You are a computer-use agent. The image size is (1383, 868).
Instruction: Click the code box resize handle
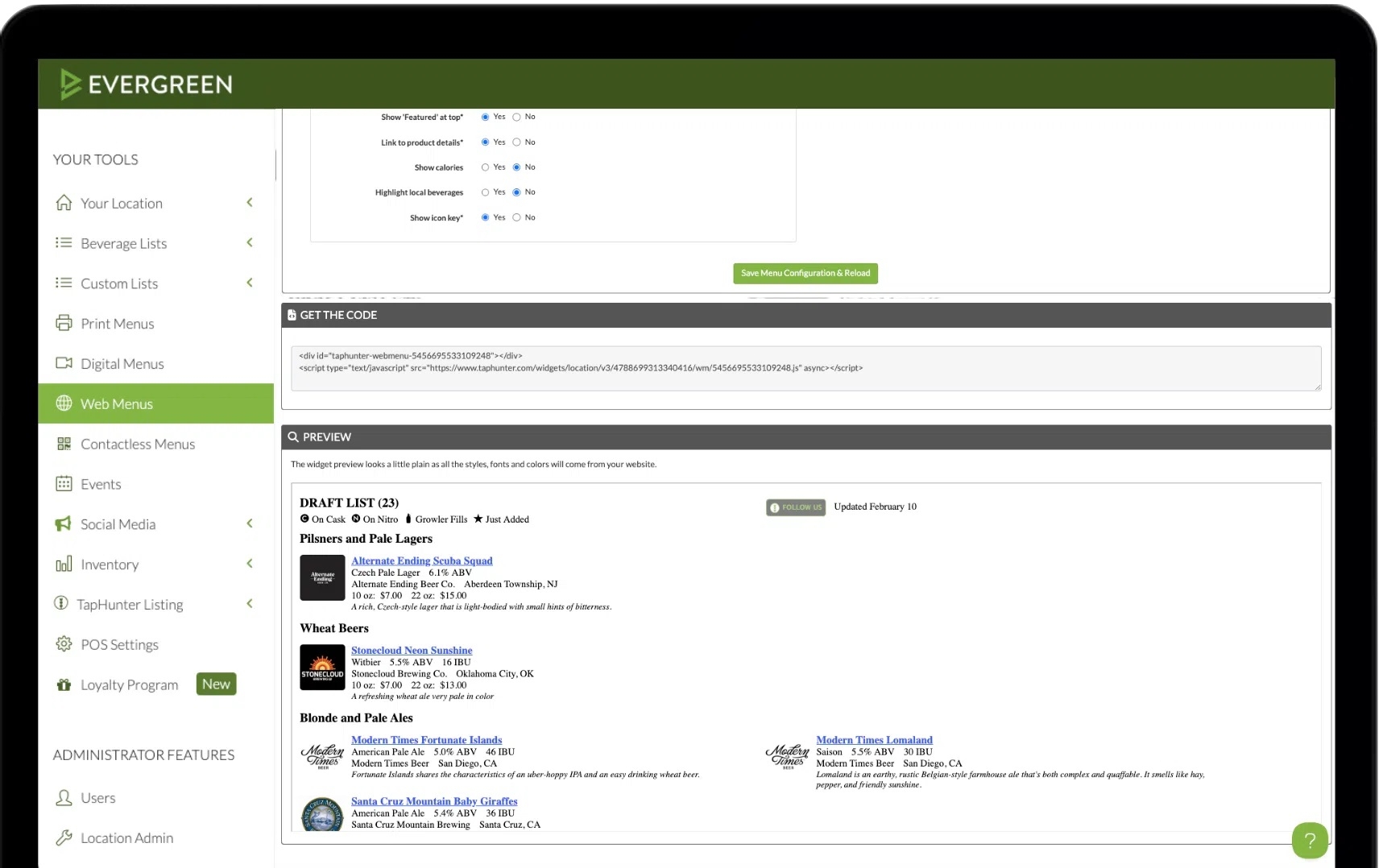point(1318,387)
